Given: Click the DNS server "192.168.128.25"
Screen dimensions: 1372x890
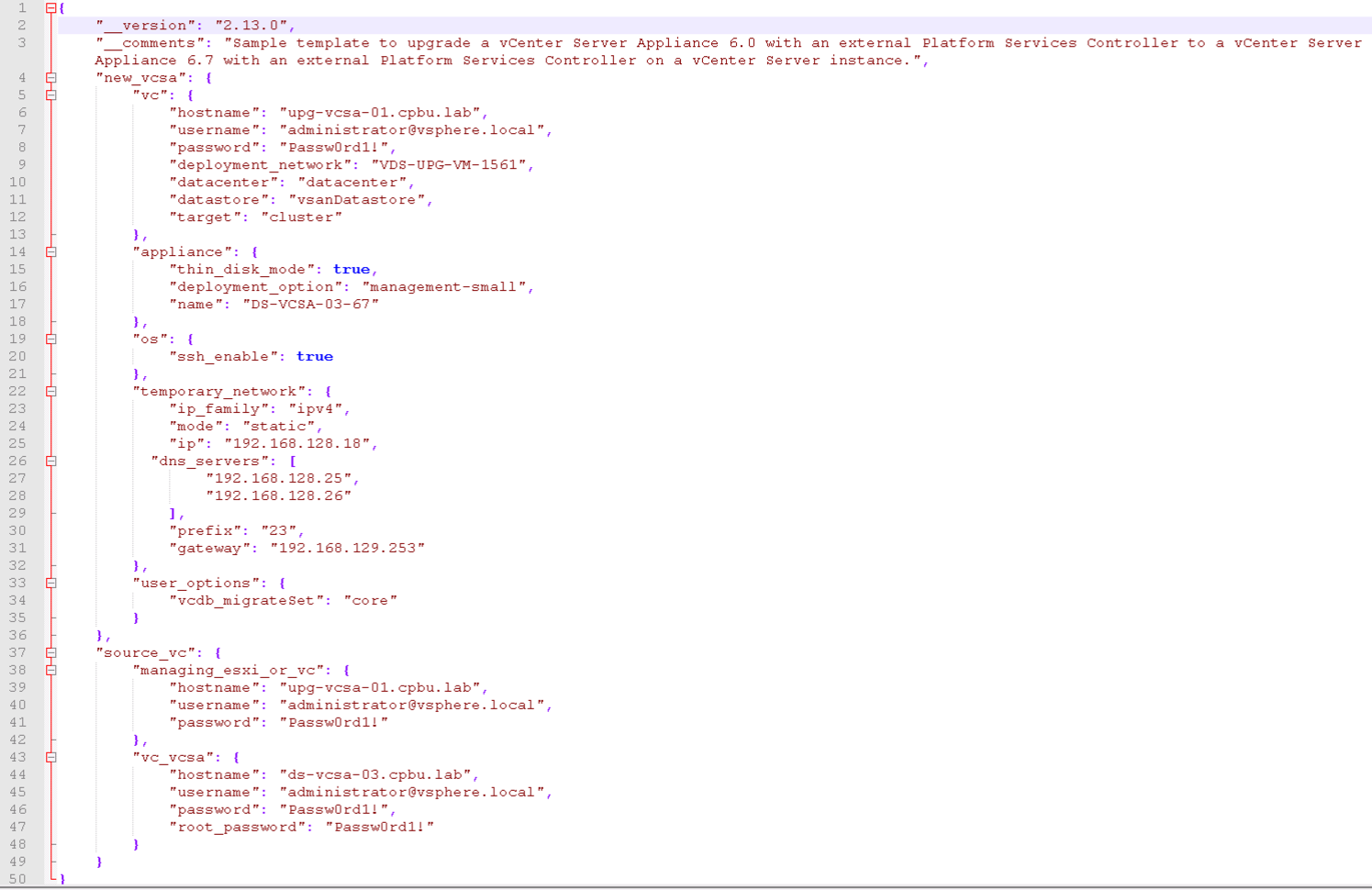Looking at the screenshot, I should pos(279,479).
